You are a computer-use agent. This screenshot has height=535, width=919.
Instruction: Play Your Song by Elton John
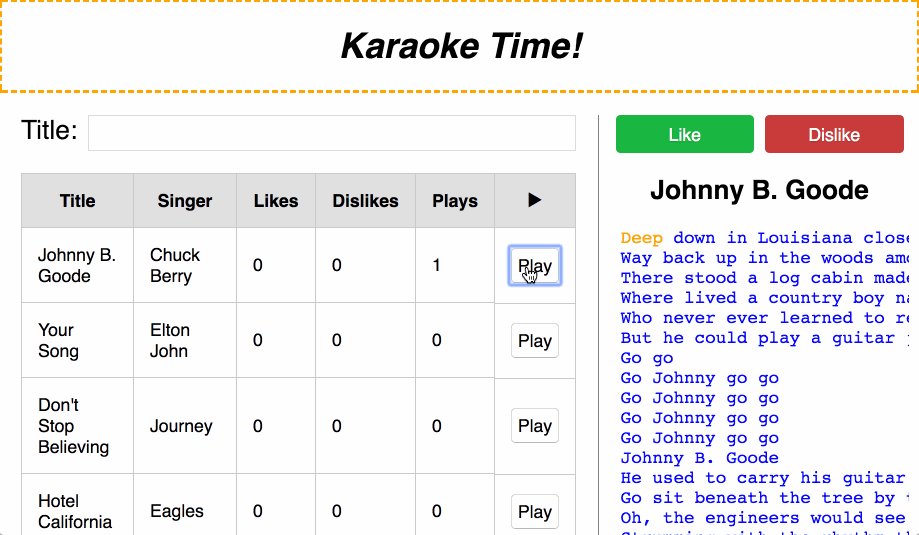click(535, 340)
